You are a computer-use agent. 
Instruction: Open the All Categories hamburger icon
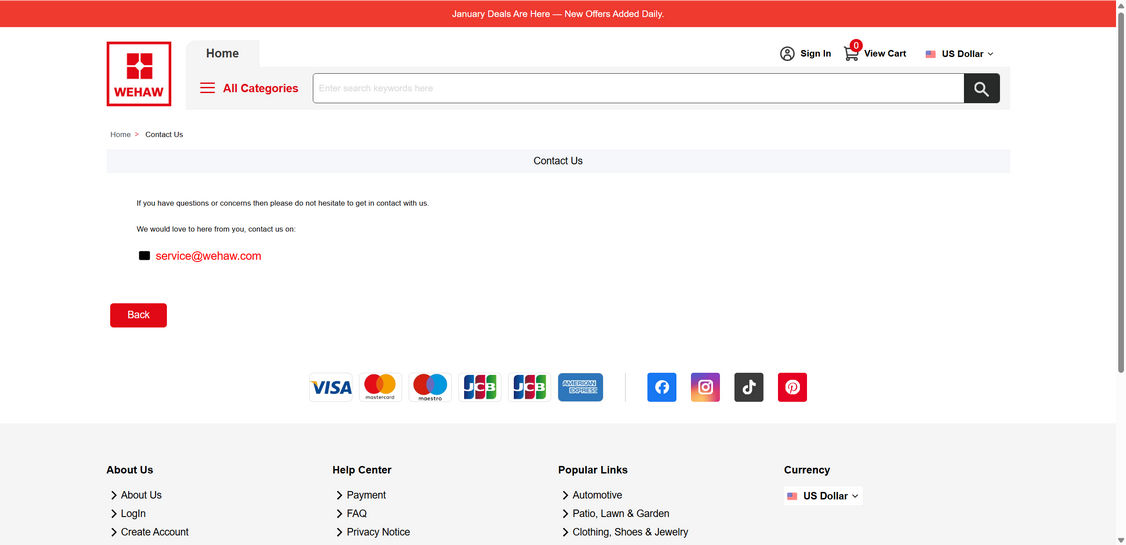[208, 88]
